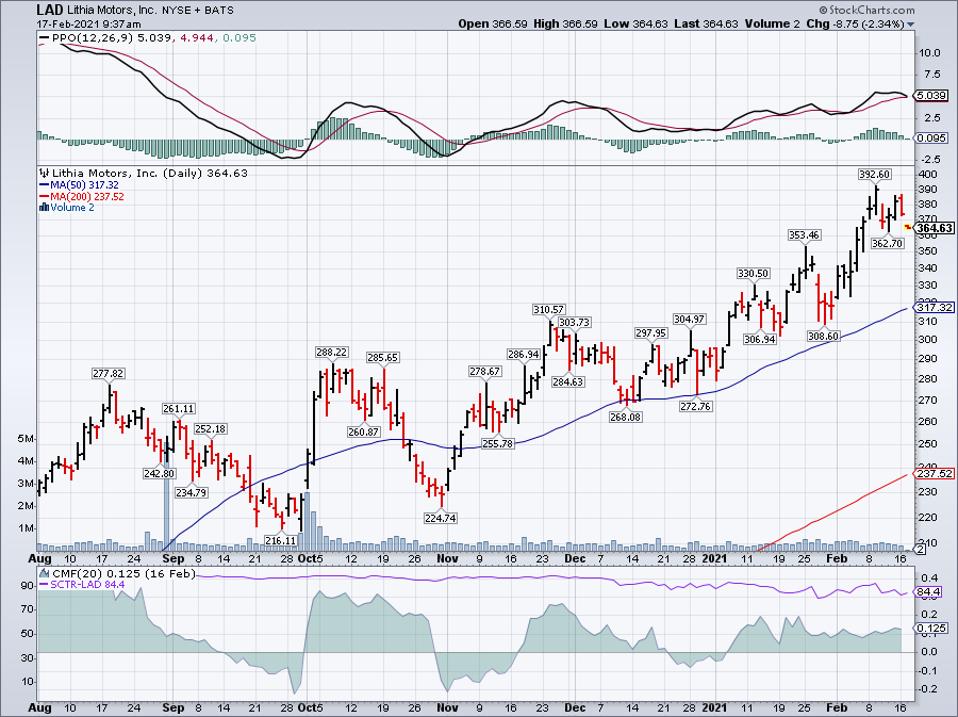958x717 pixels.
Task: Click the 308.60 low price label
Action: tap(823, 336)
